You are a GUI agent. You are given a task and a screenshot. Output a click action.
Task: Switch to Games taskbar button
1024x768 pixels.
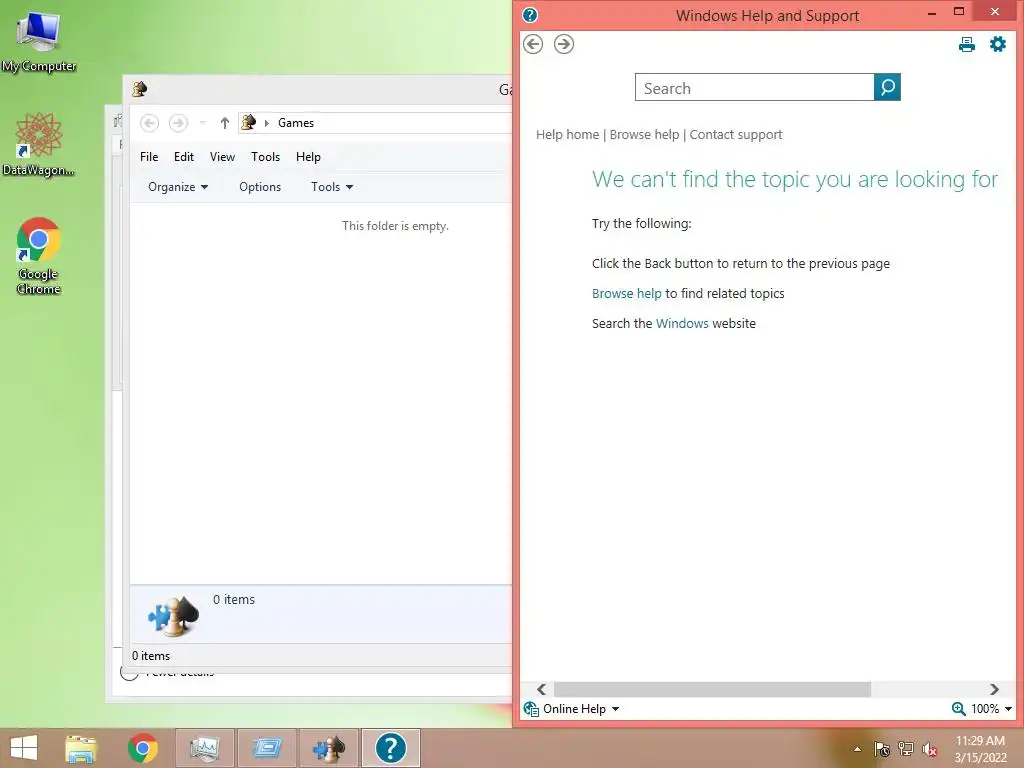click(x=328, y=748)
